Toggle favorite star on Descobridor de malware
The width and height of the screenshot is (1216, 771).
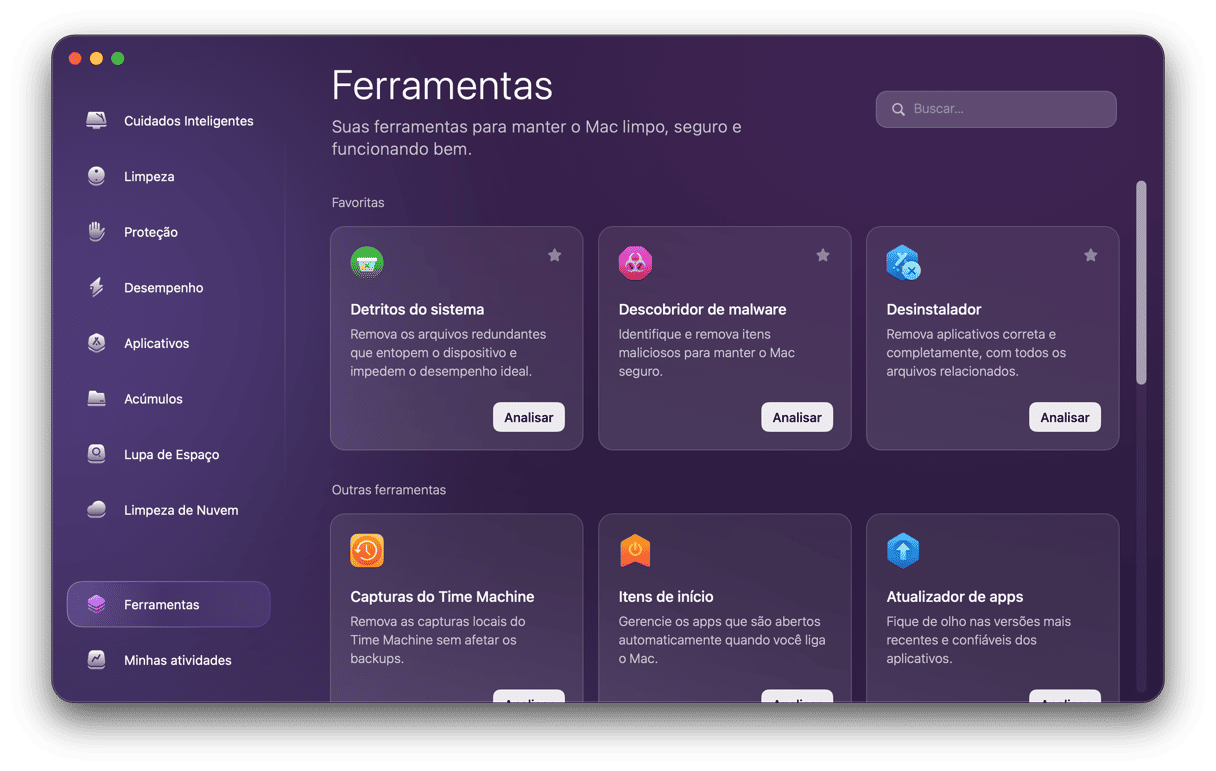click(x=822, y=256)
